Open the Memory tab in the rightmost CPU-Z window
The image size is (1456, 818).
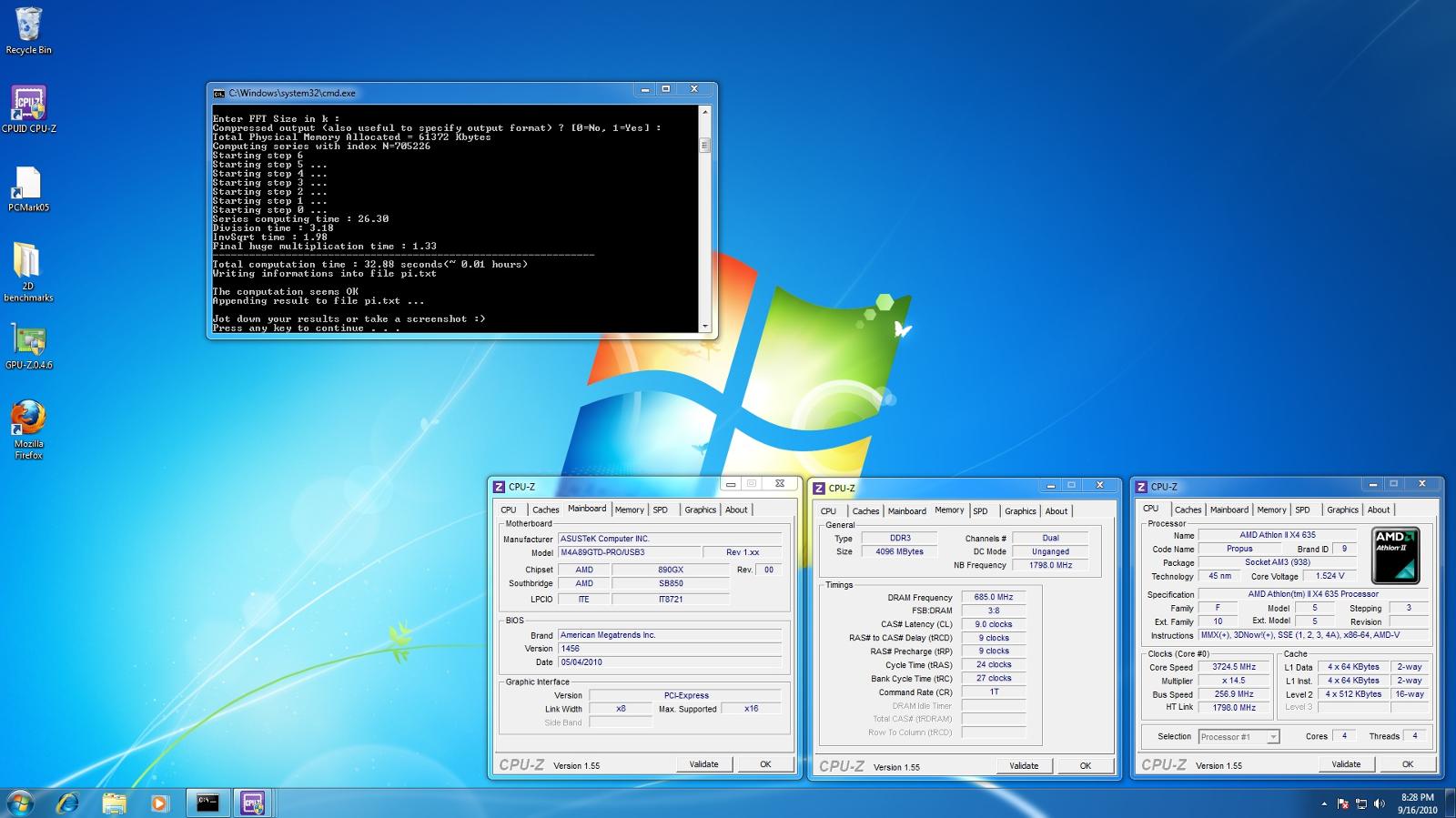1271,510
